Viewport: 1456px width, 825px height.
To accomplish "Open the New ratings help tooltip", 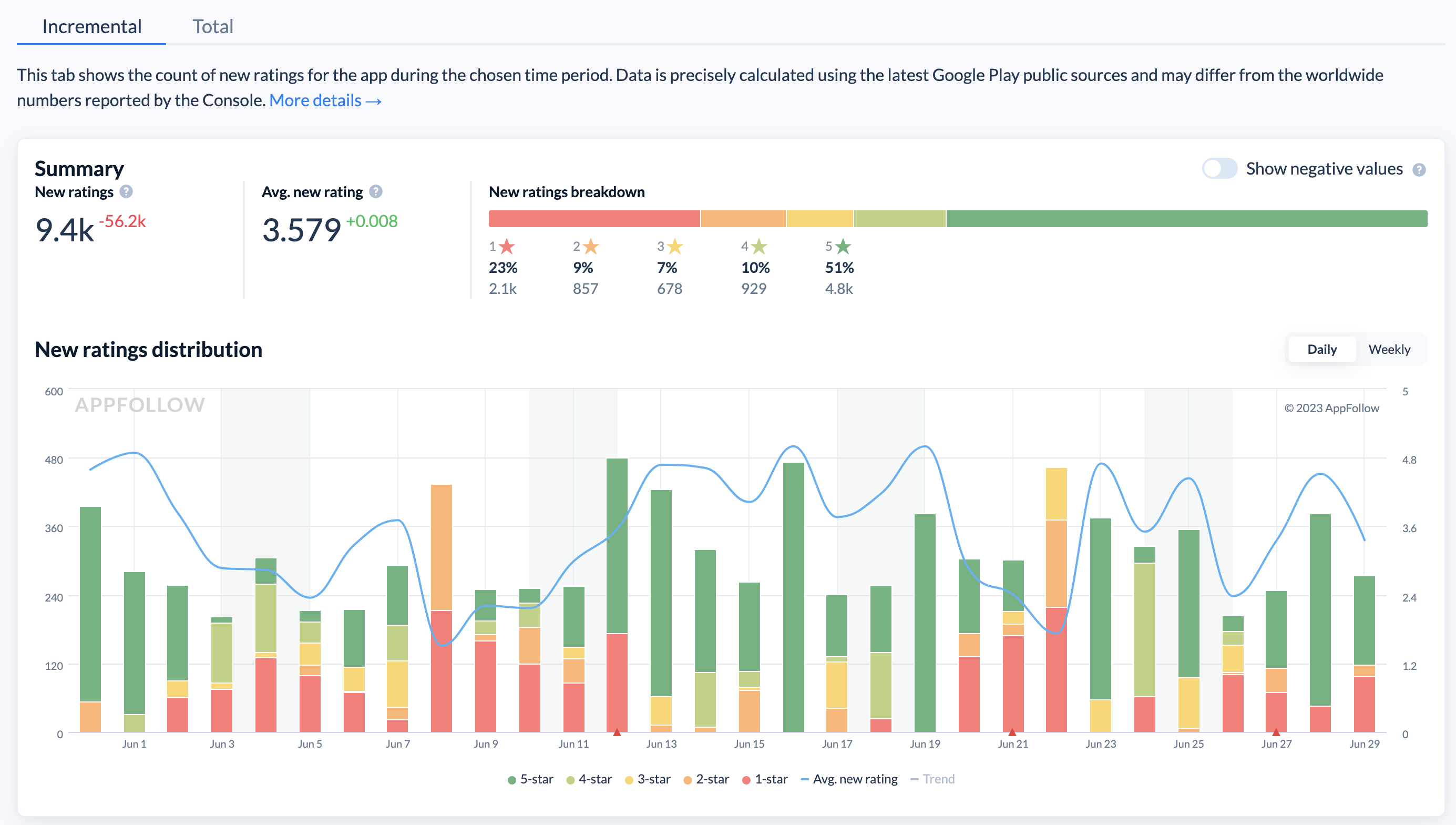I will (126, 191).
